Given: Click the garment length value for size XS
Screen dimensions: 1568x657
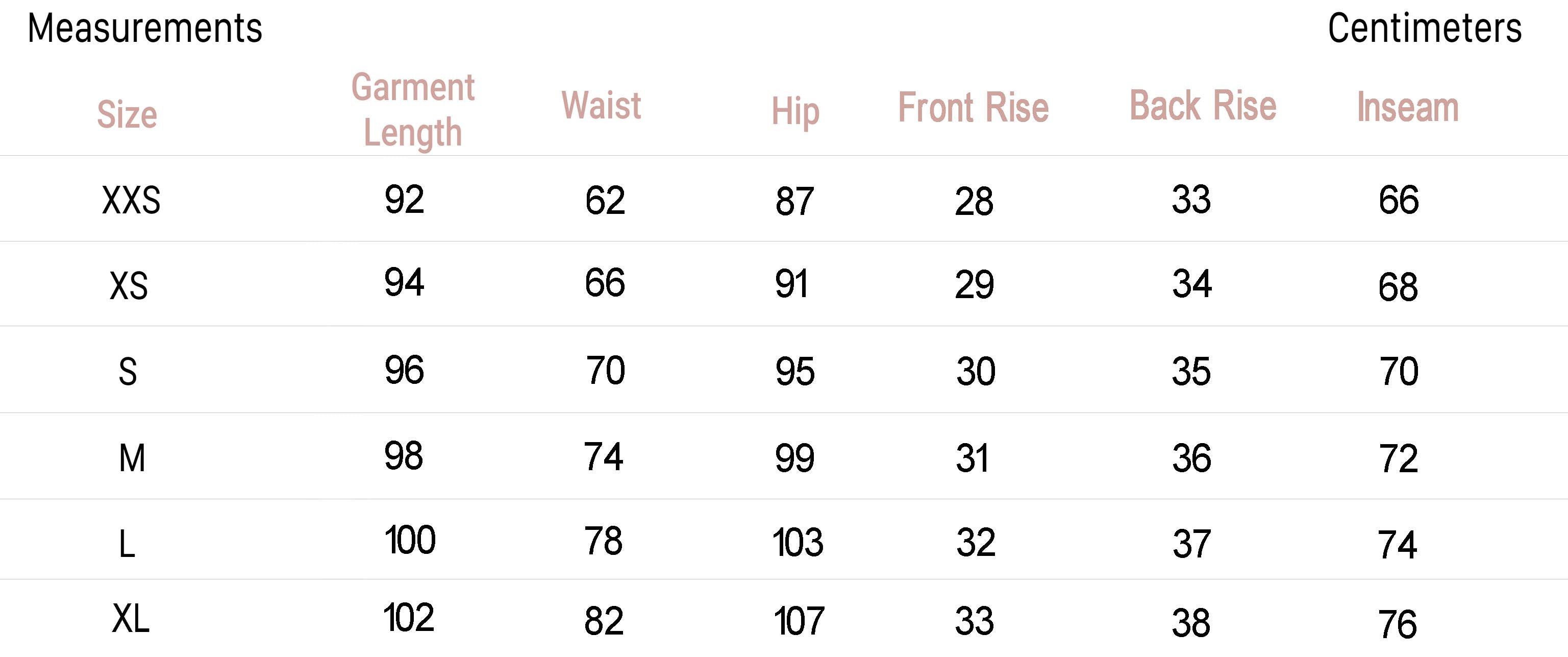Looking at the screenshot, I should tap(404, 282).
